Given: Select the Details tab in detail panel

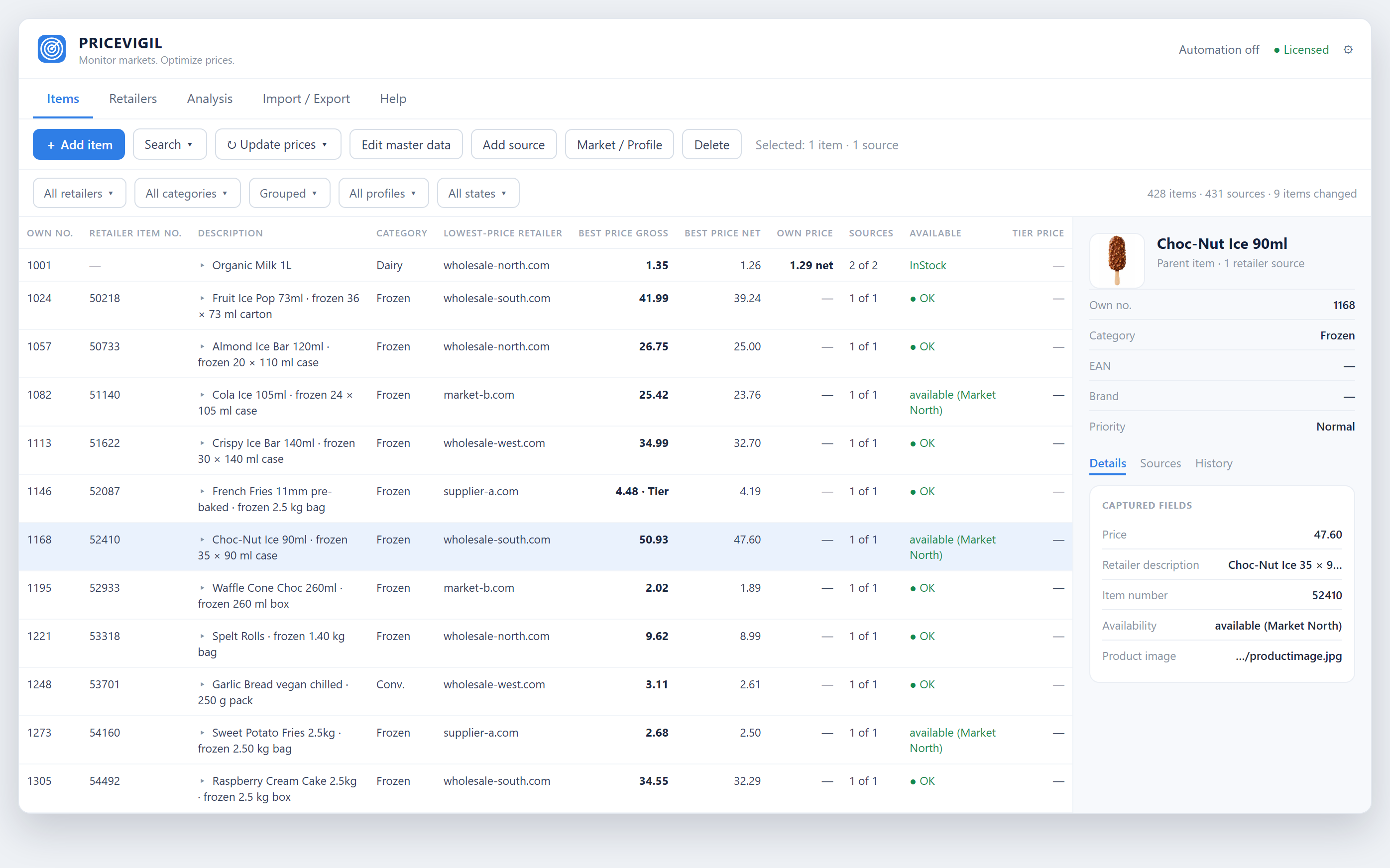Looking at the screenshot, I should click(x=1107, y=463).
